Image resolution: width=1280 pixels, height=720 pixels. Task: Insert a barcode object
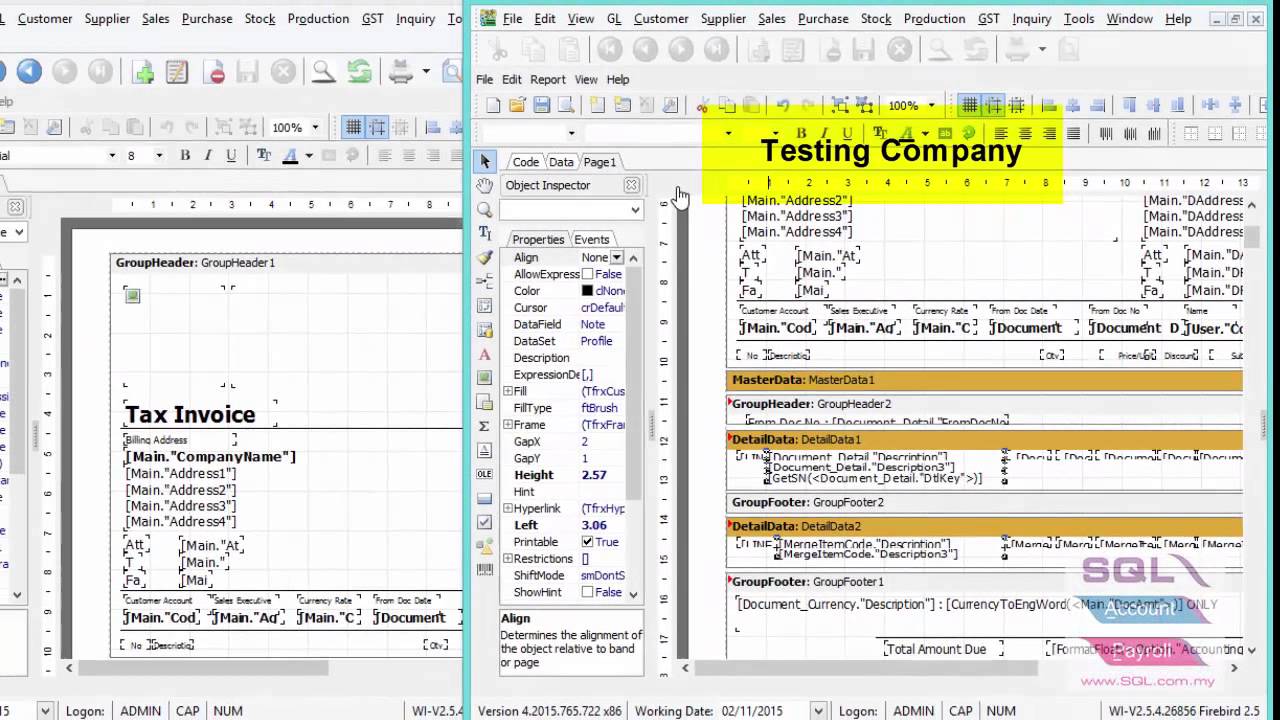click(x=485, y=570)
